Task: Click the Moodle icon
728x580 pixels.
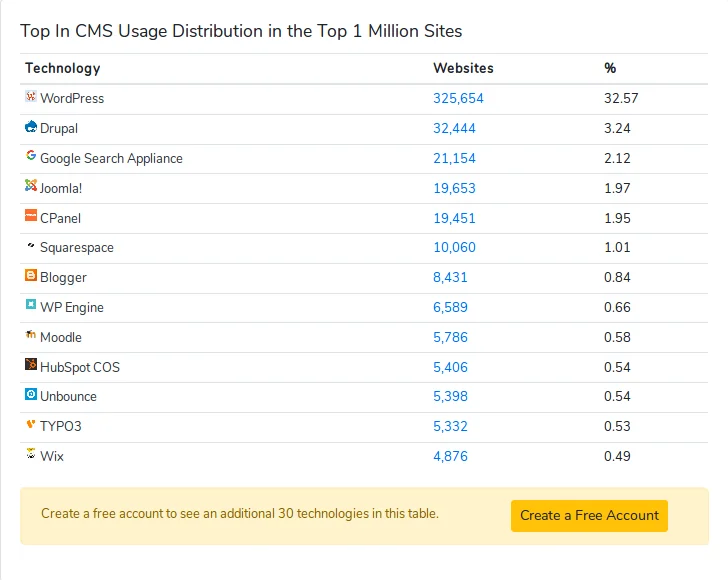Action: click(31, 336)
